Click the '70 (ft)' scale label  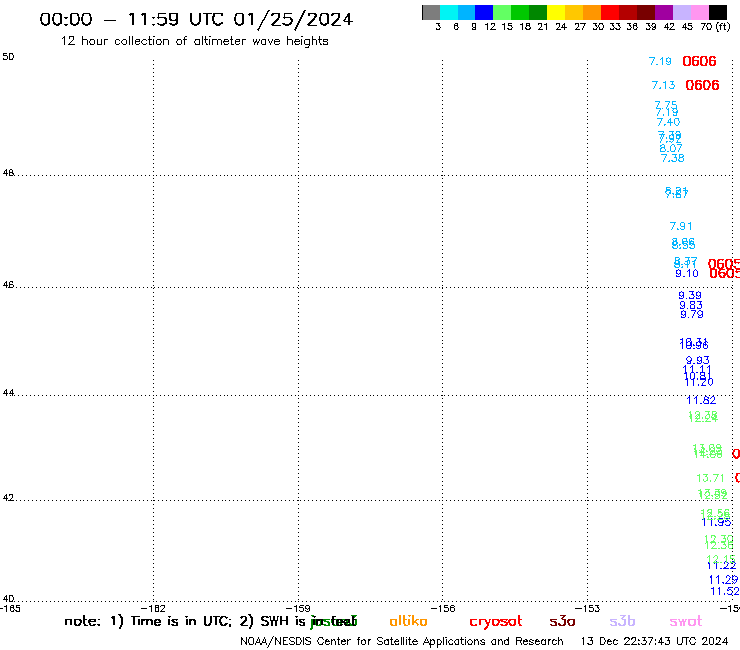click(x=715, y=26)
